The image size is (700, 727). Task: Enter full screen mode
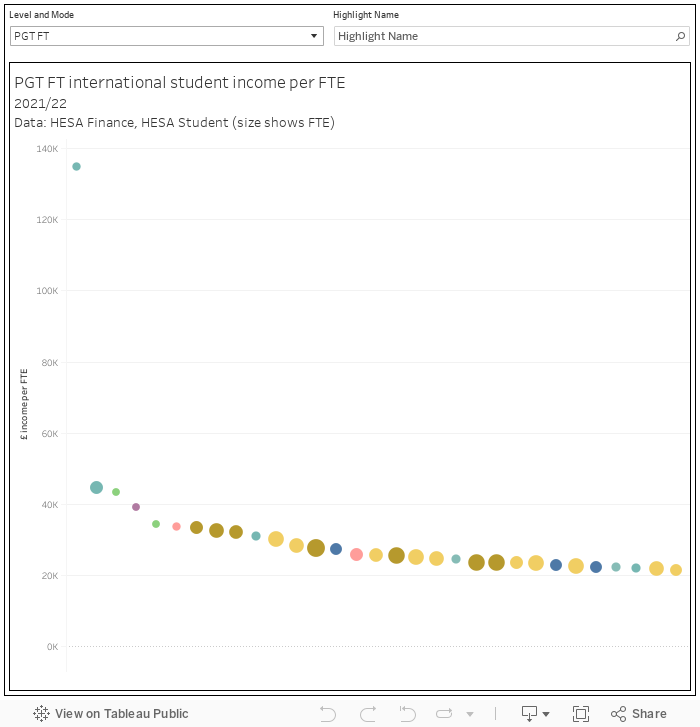(581, 713)
